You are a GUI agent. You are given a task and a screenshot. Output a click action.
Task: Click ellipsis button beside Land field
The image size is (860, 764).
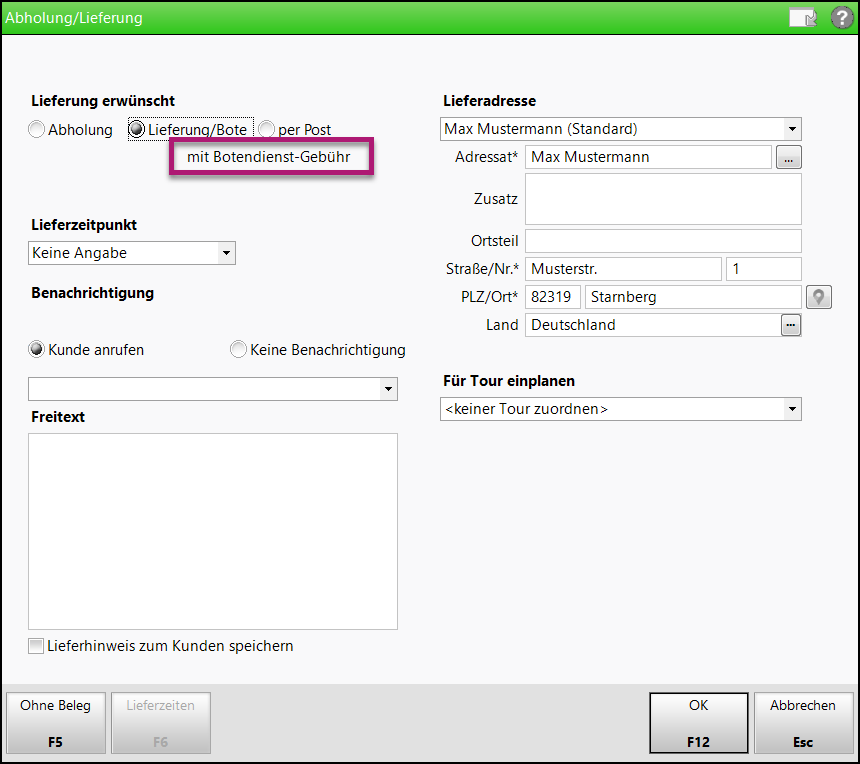click(790, 325)
